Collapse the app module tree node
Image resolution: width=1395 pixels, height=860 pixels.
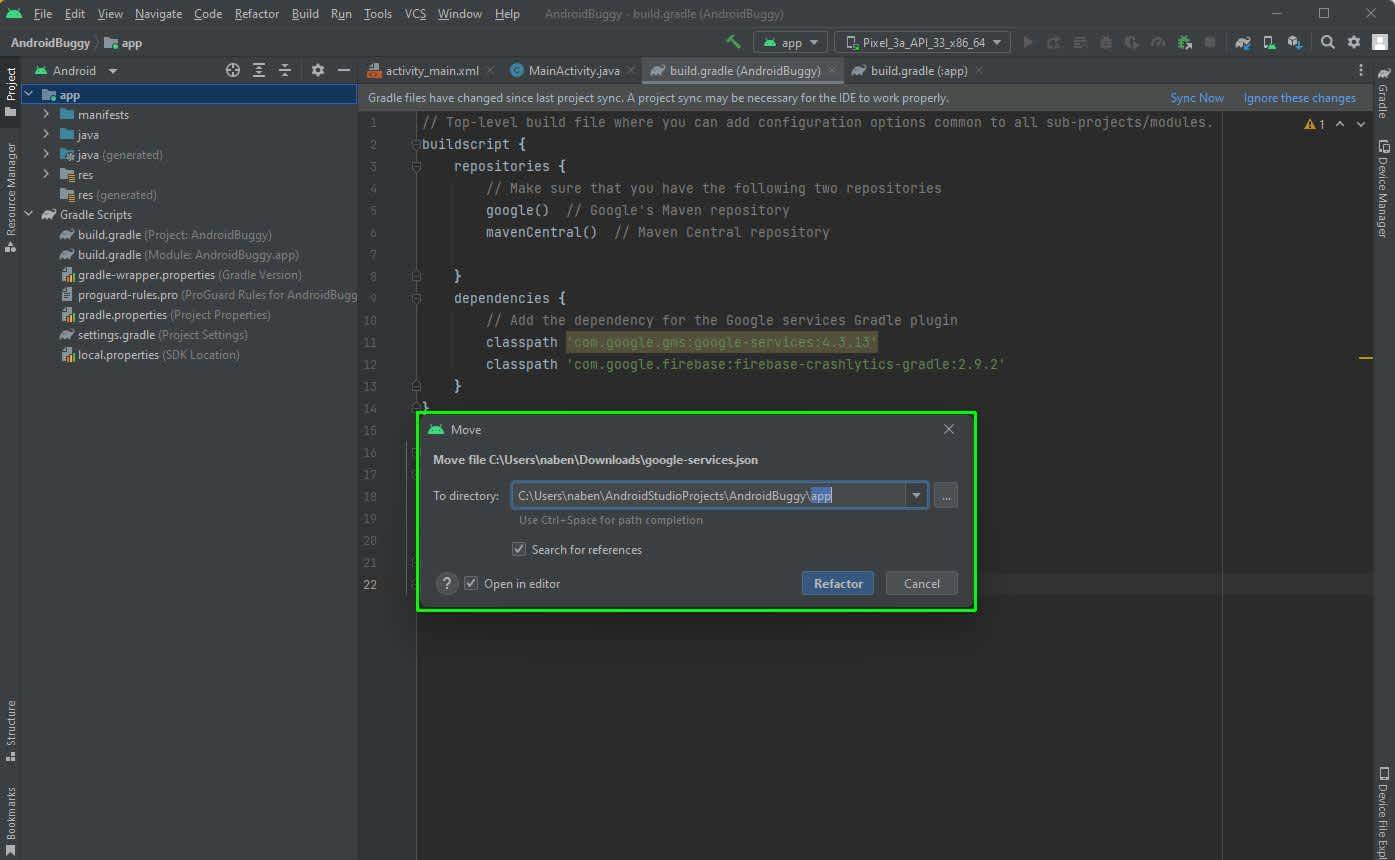(28, 94)
